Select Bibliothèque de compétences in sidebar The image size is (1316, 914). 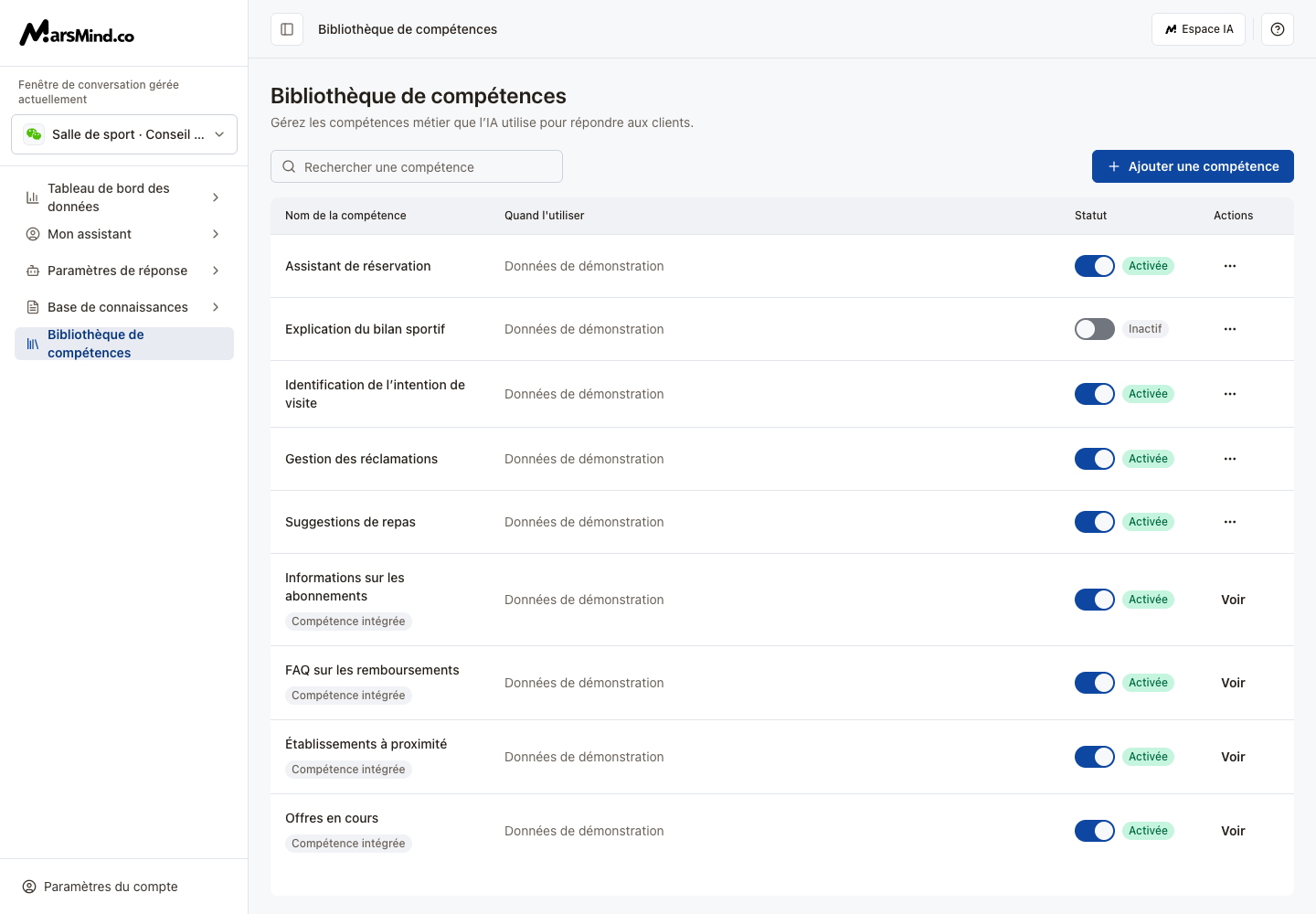pyautogui.click(x=124, y=344)
